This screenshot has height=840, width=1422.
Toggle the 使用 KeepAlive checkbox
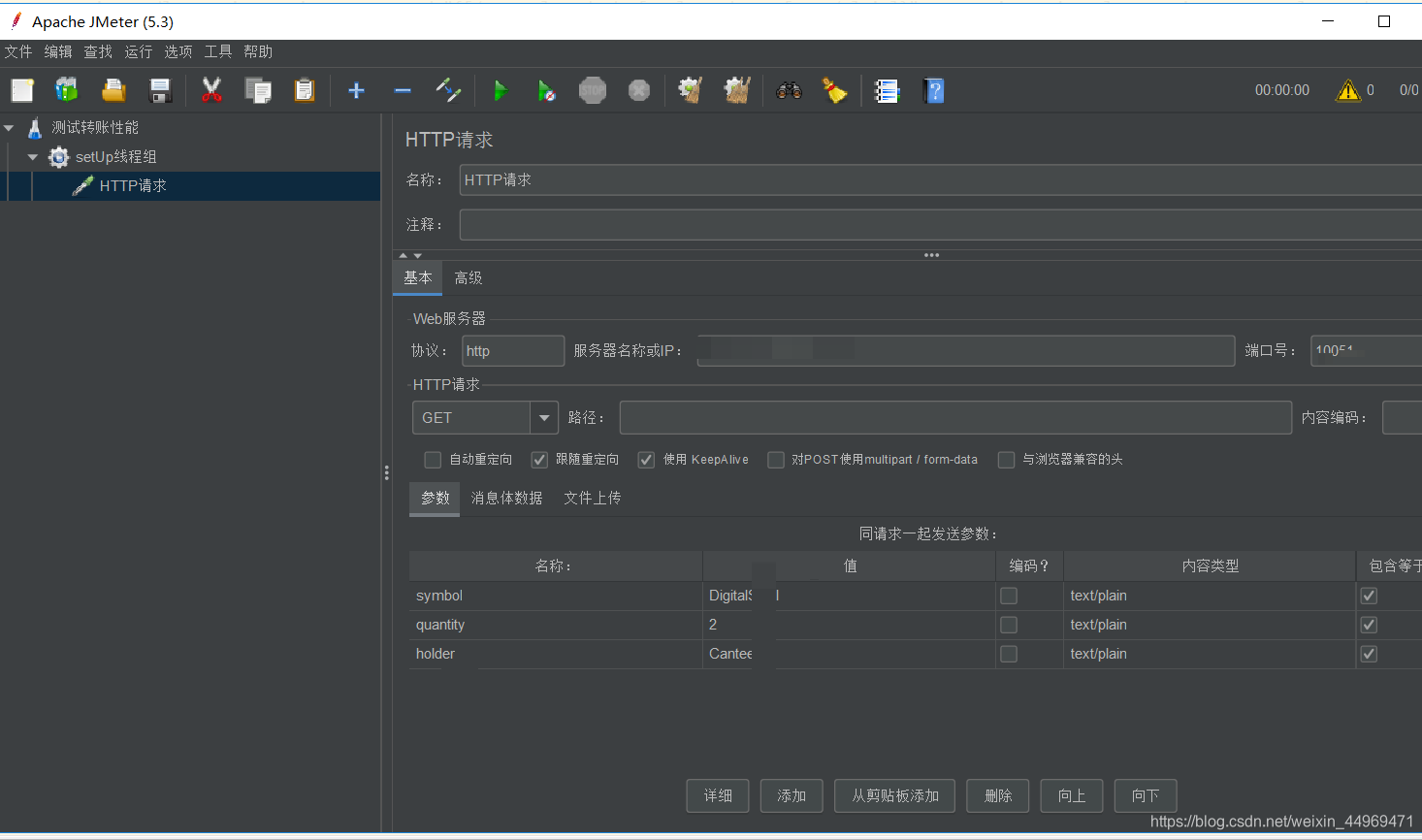pos(646,460)
